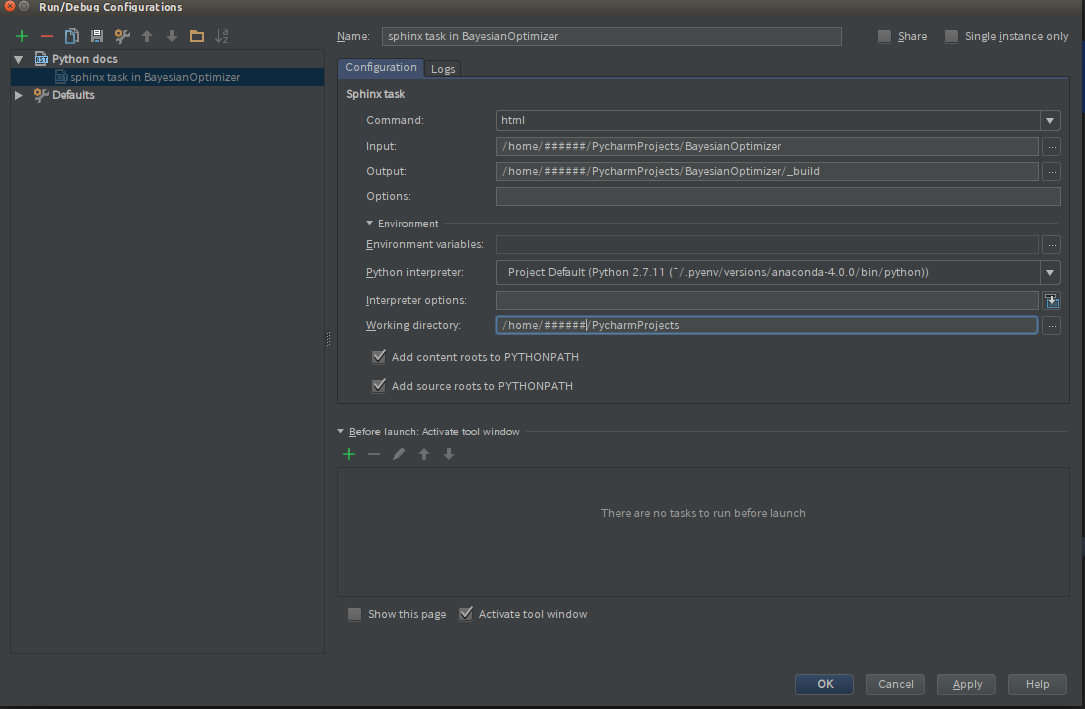Add a before-launch task with plus icon
This screenshot has height=709, width=1085.
(348, 453)
